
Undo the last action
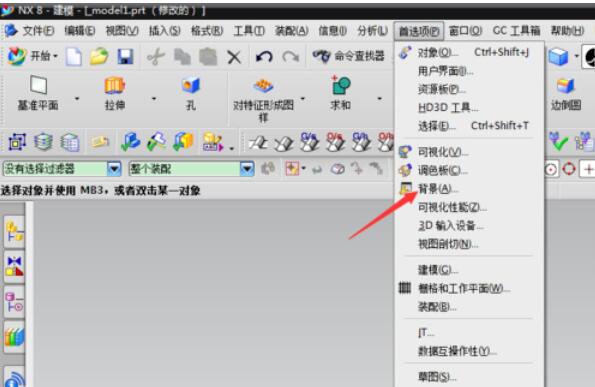264,57
